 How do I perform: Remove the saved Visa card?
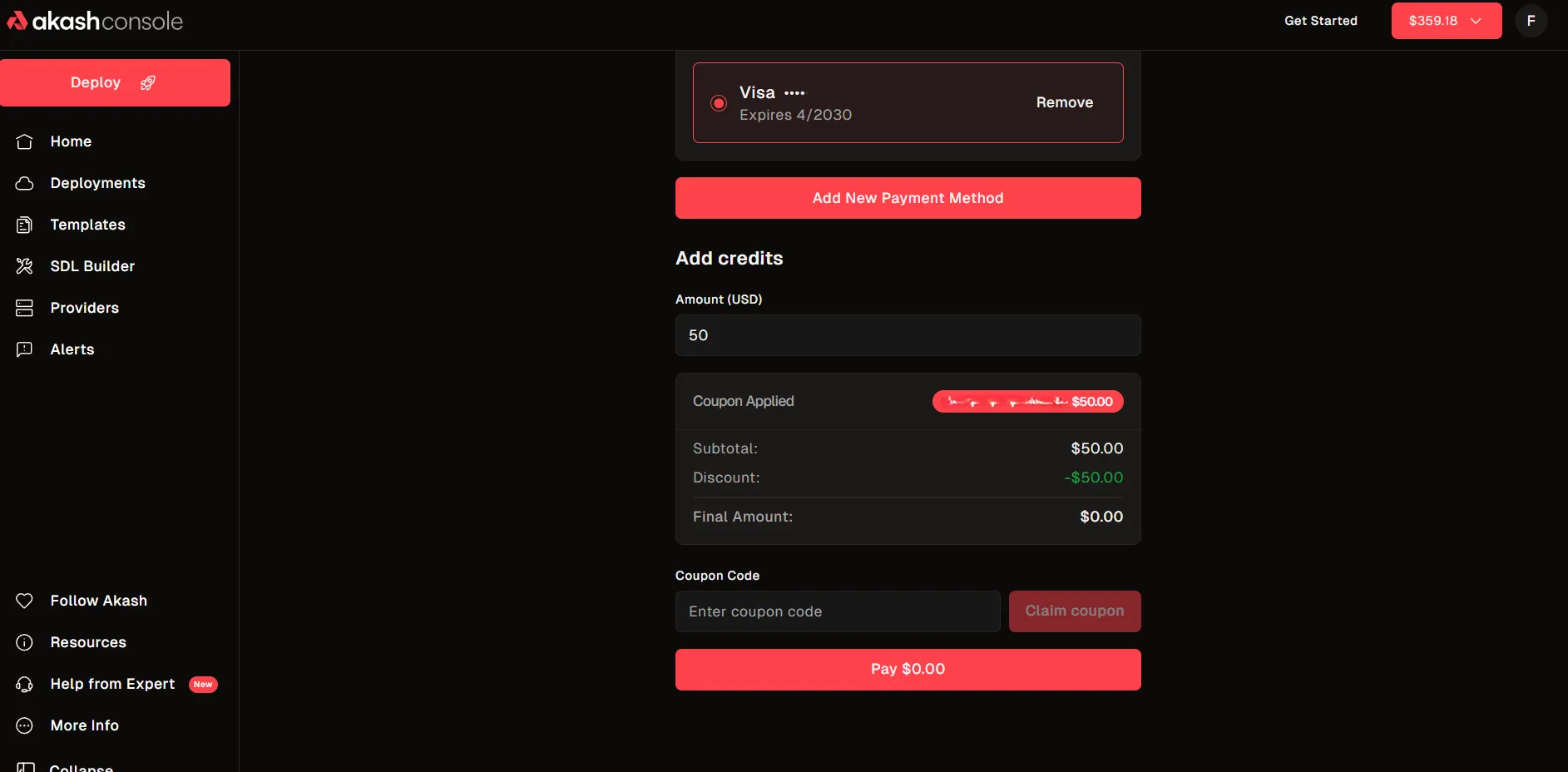(1064, 102)
